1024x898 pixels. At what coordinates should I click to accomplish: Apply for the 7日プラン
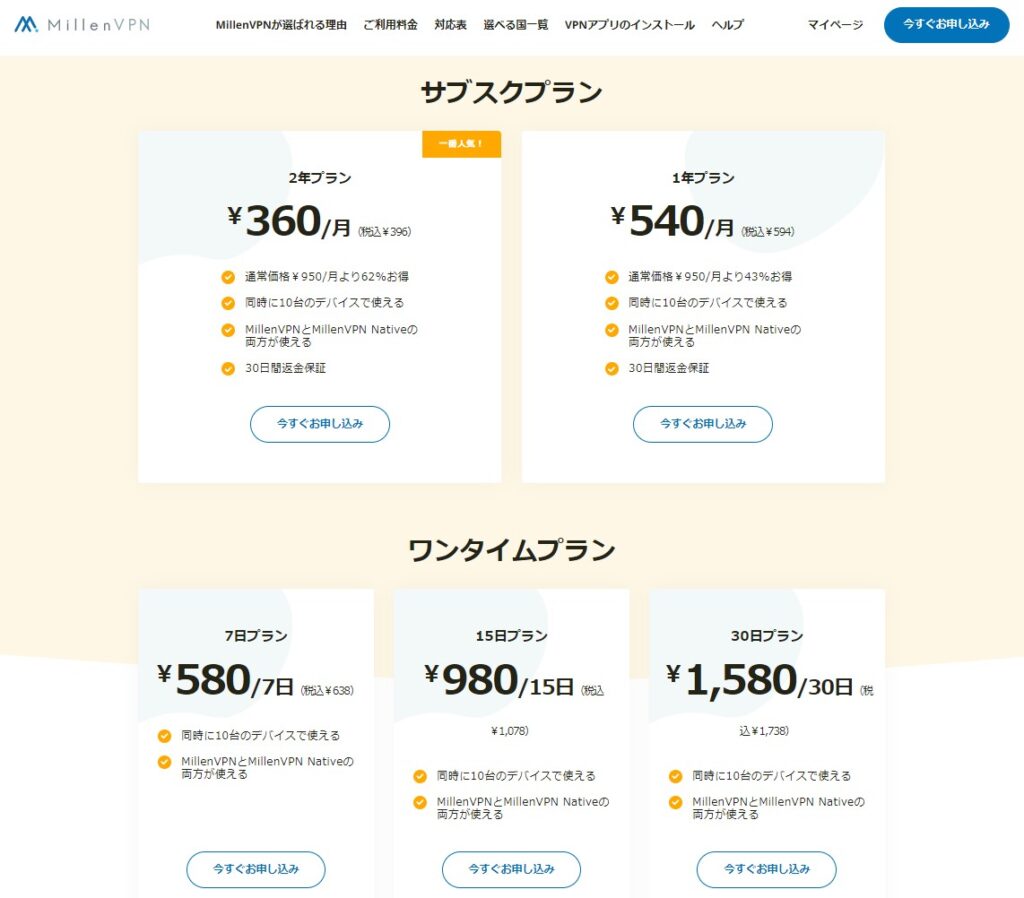tap(256, 869)
